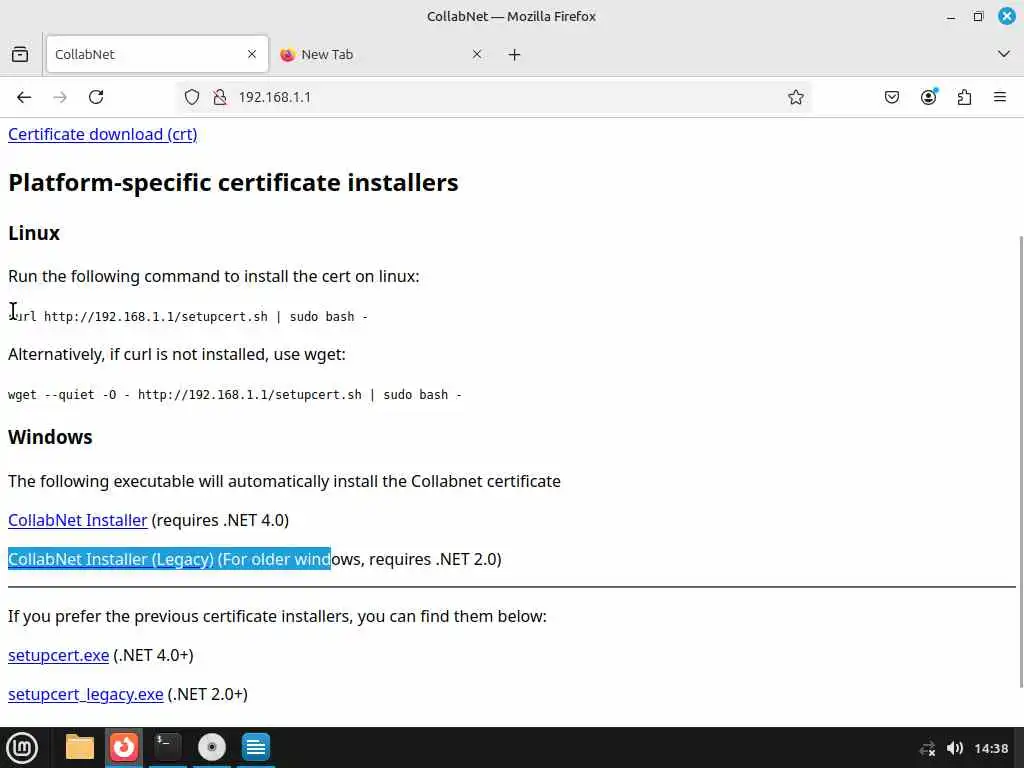Download setupcert.exe link

coord(58,656)
